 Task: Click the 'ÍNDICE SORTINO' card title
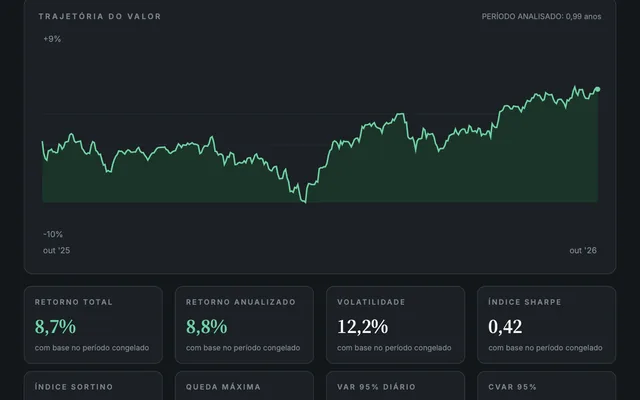[x=74, y=387]
